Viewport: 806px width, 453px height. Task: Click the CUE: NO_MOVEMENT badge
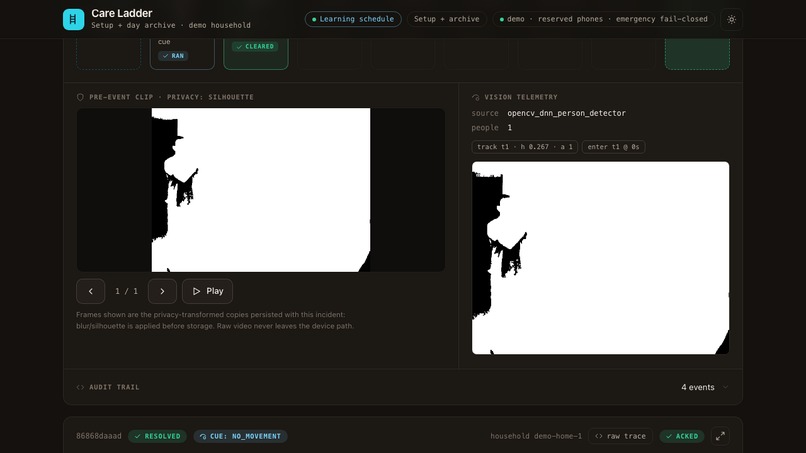pos(240,436)
